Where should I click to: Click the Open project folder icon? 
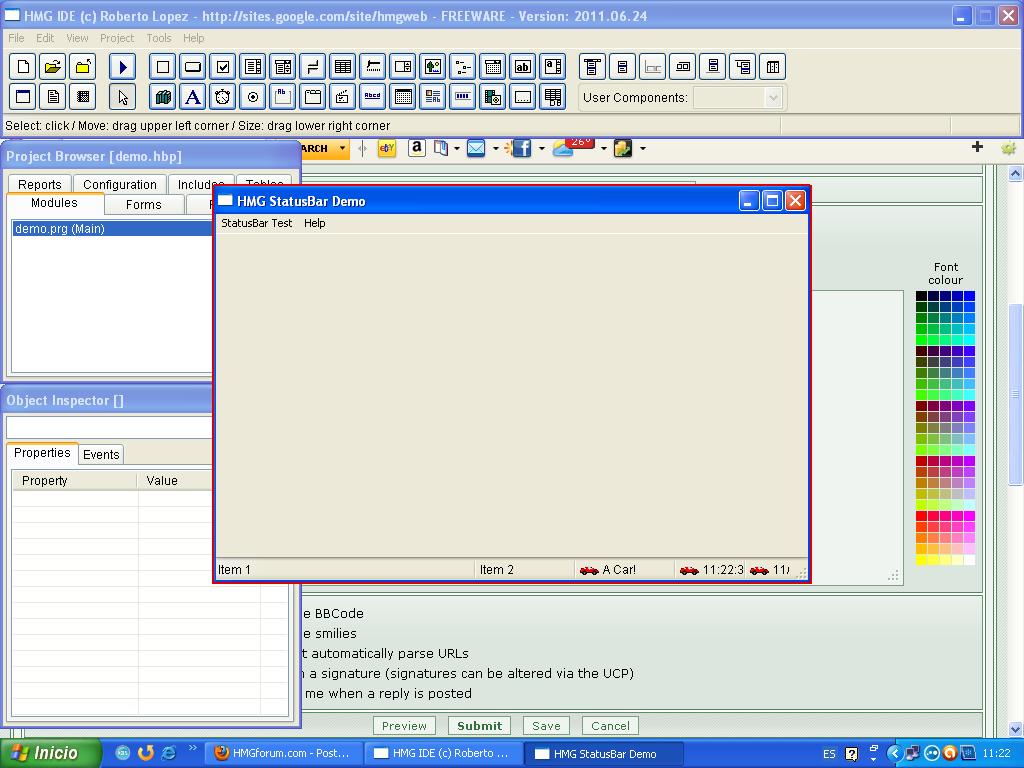(x=53, y=67)
